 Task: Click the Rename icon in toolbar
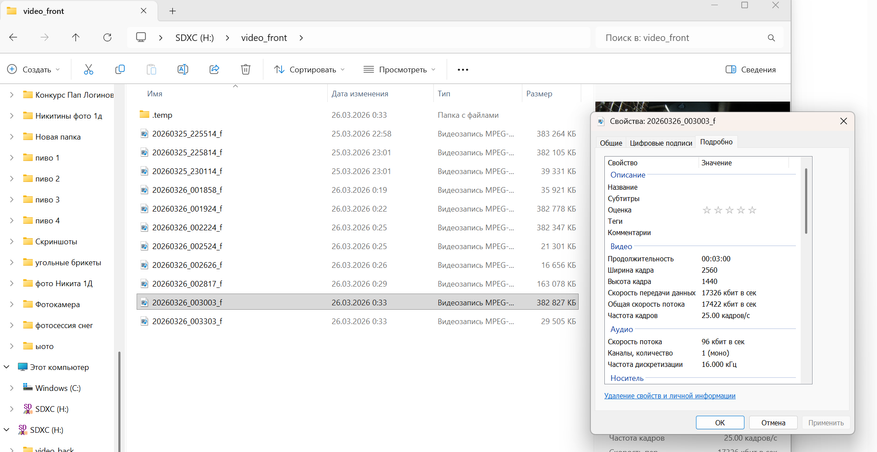click(x=182, y=70)
